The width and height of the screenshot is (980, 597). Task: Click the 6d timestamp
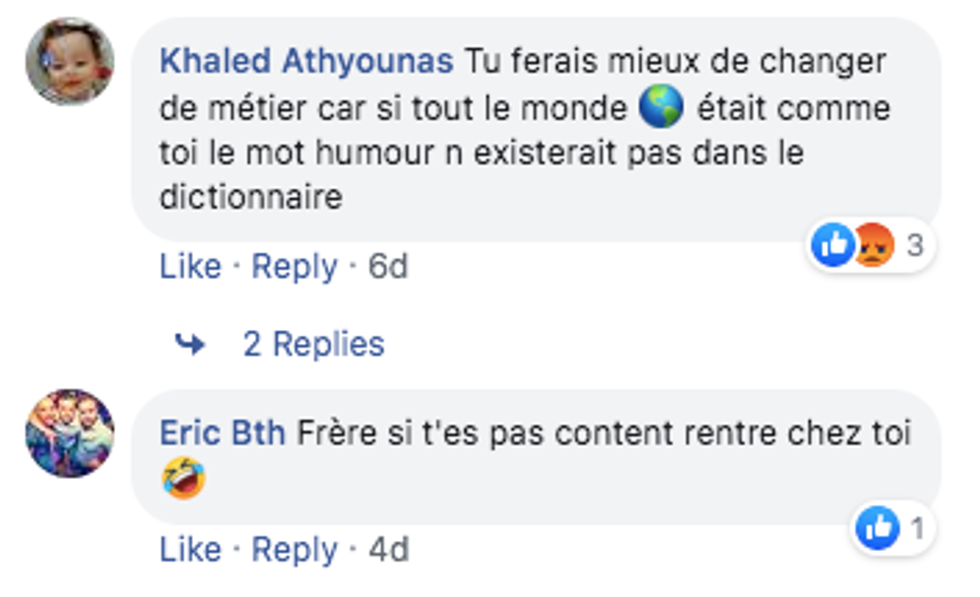(x=388, y=267)
